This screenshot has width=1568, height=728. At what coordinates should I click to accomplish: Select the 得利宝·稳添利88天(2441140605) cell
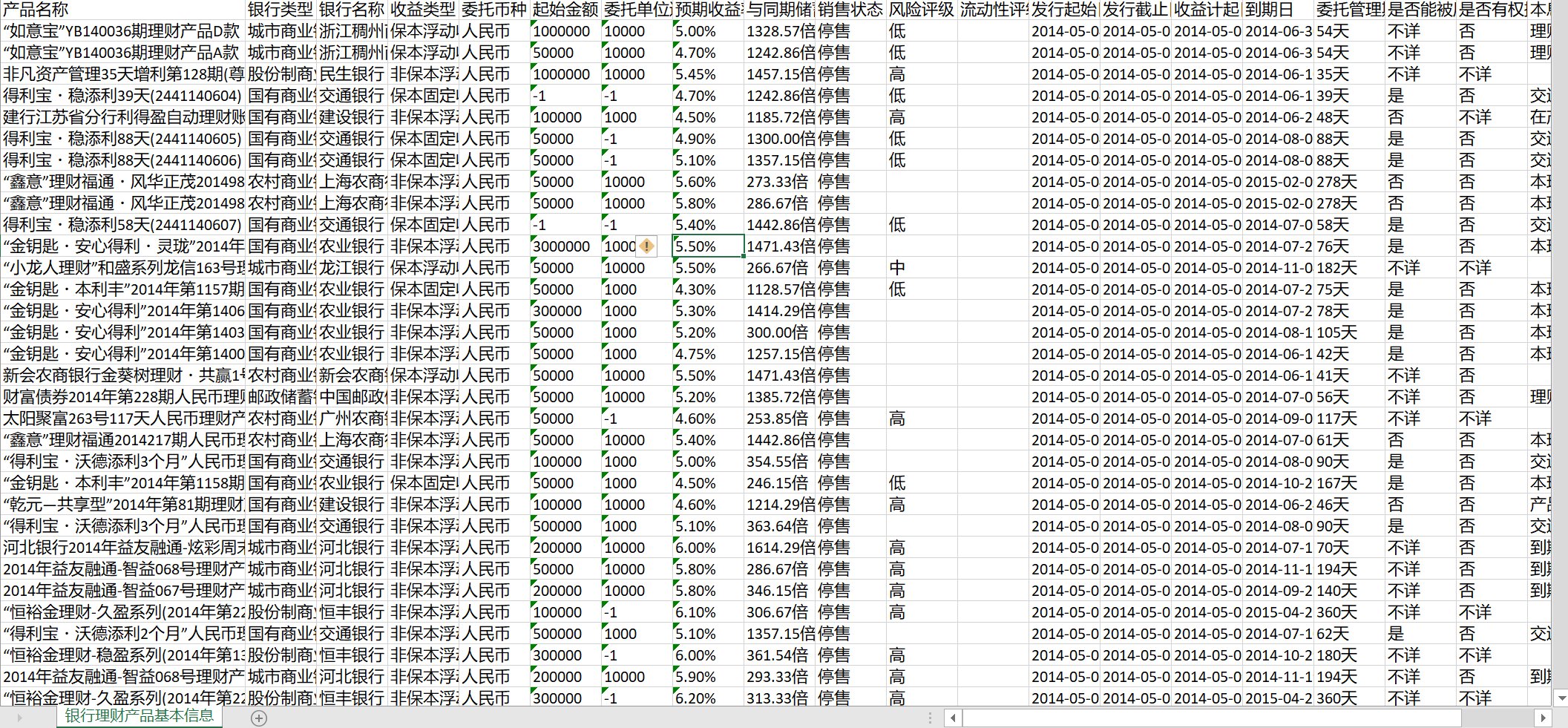pos(123,139)
